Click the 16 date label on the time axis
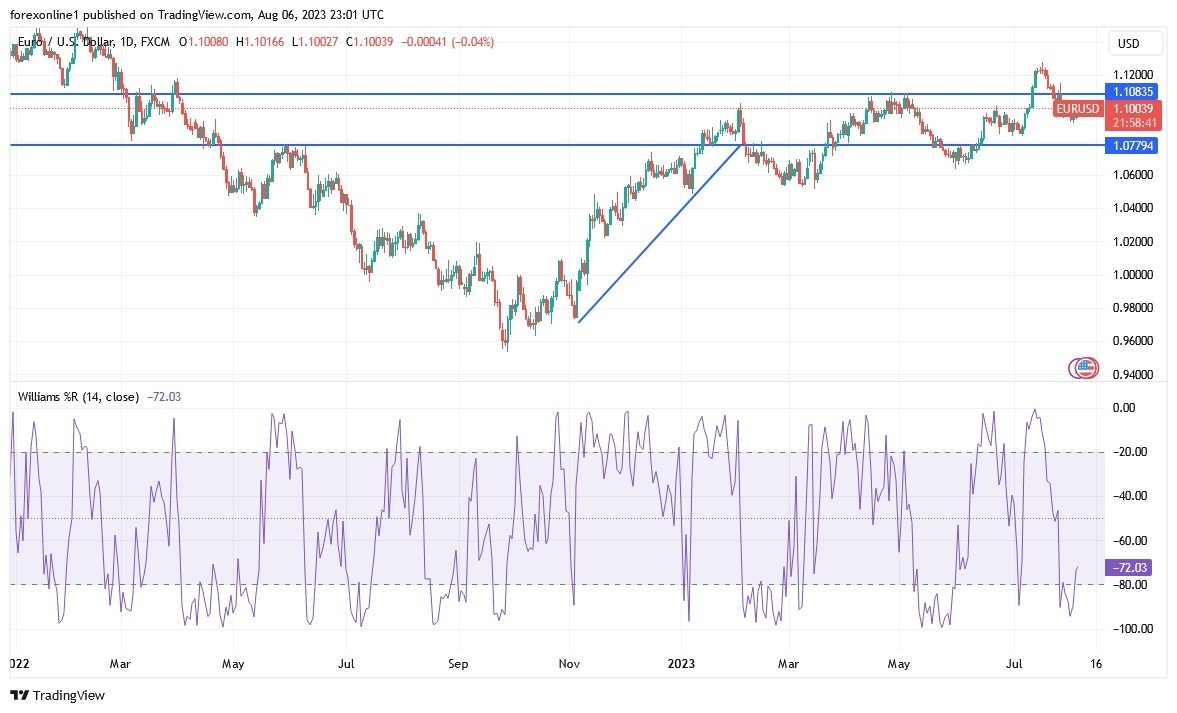Viewport: 1177px width, 713px height. click(1095, 663)
